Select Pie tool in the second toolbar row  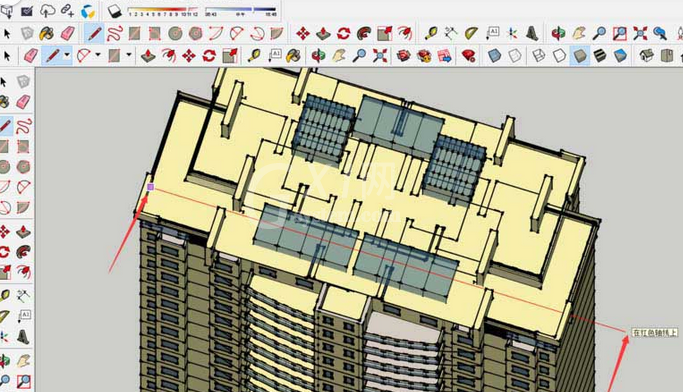click(277, 33)
